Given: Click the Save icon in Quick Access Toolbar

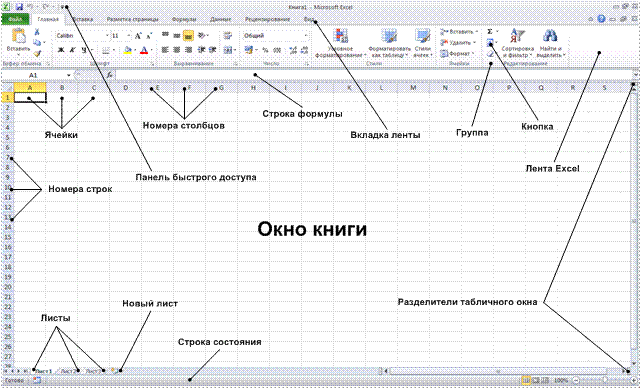Looking at the screenshot, I should click(x=19, y=7).
